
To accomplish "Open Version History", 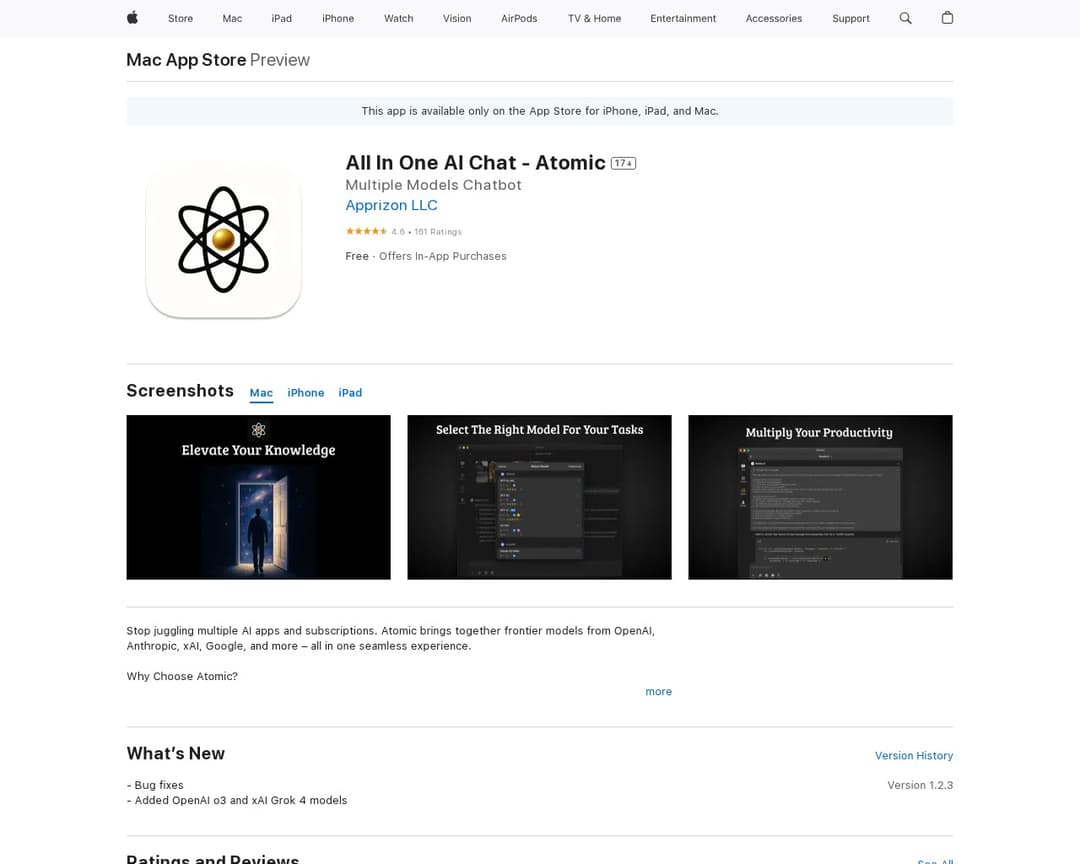I will [914, 755].
